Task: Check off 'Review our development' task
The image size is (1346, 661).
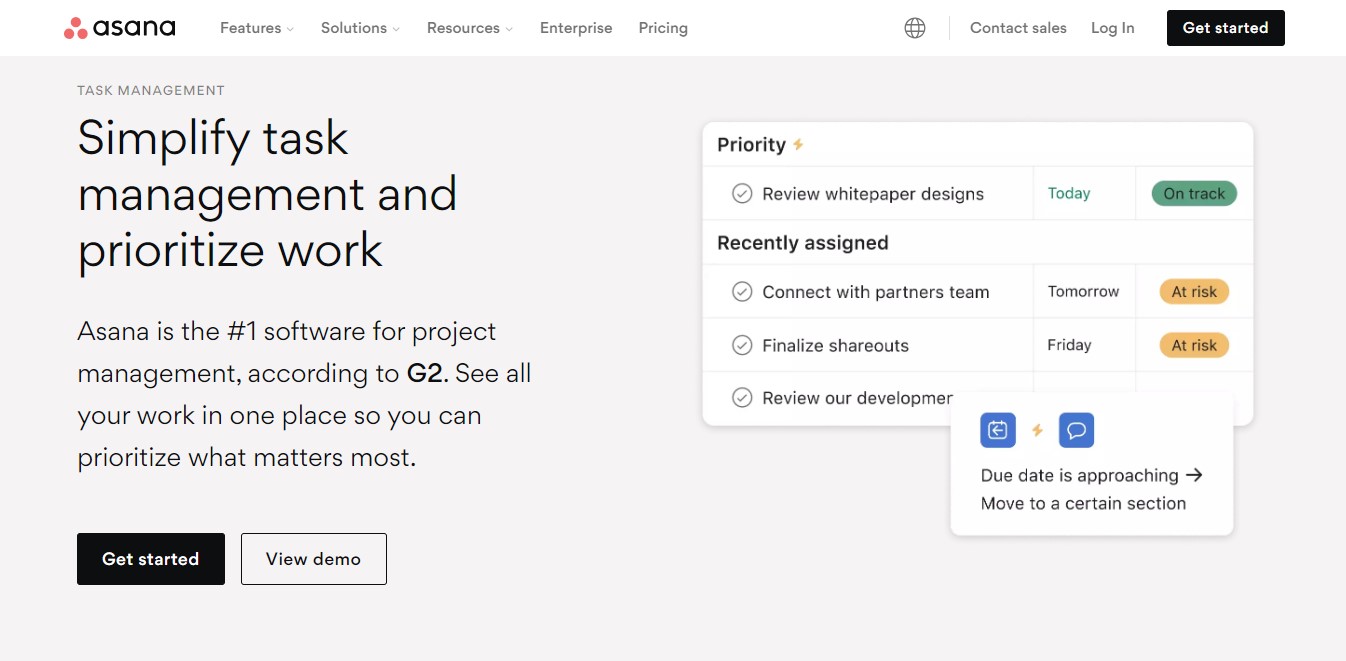Action: tap(742, 398)
